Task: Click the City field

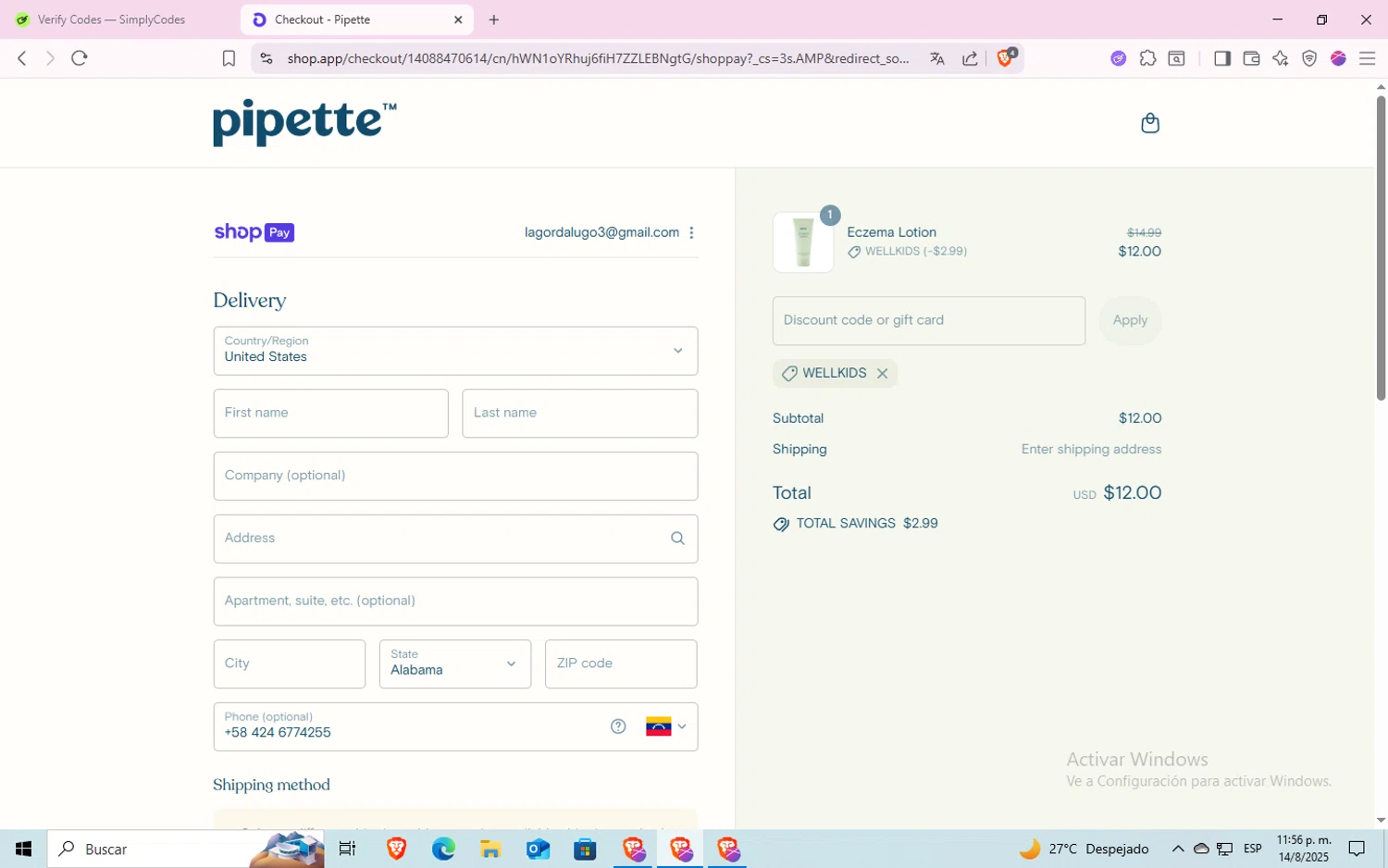Action: 290,663
